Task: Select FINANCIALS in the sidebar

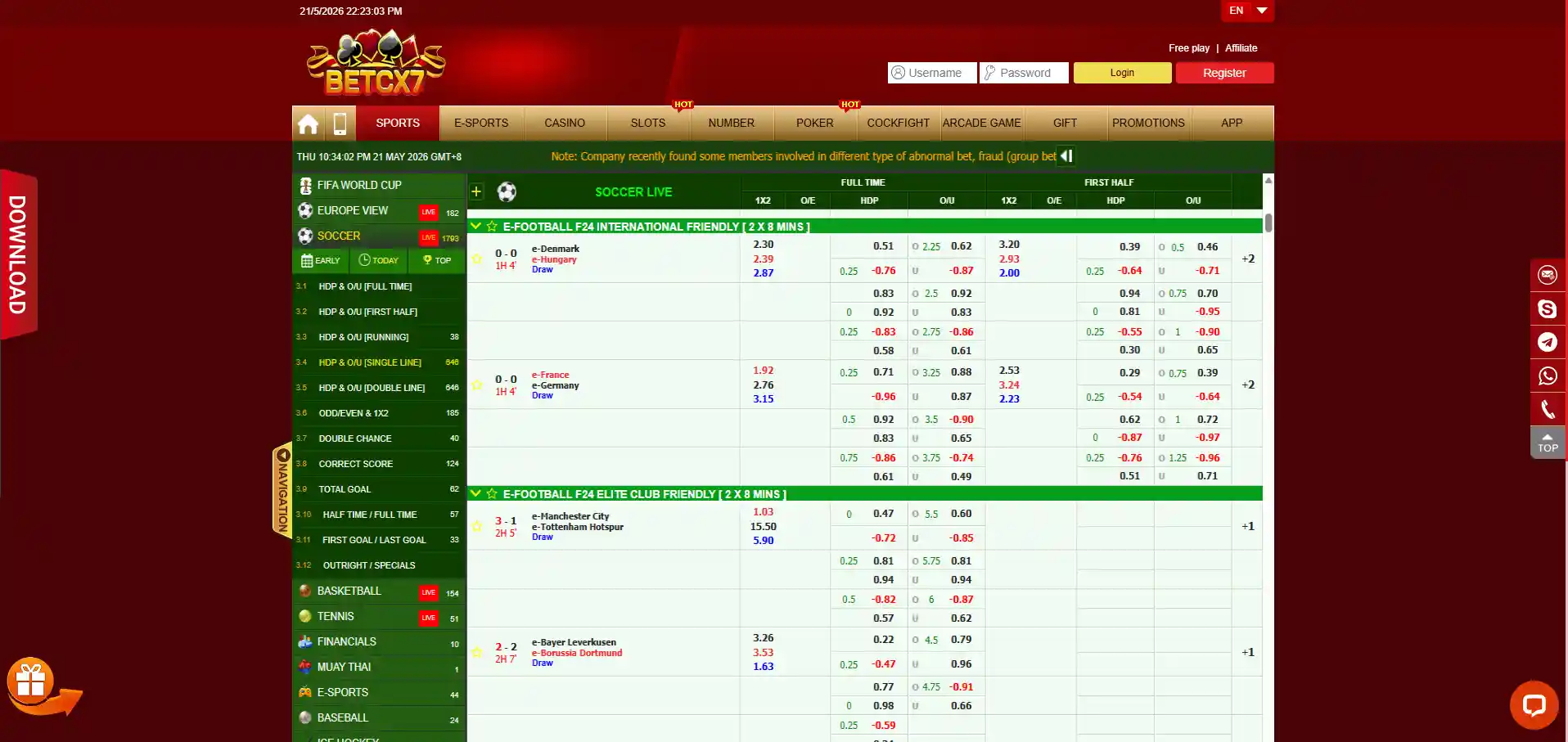Action: click(x=379, y=642)
